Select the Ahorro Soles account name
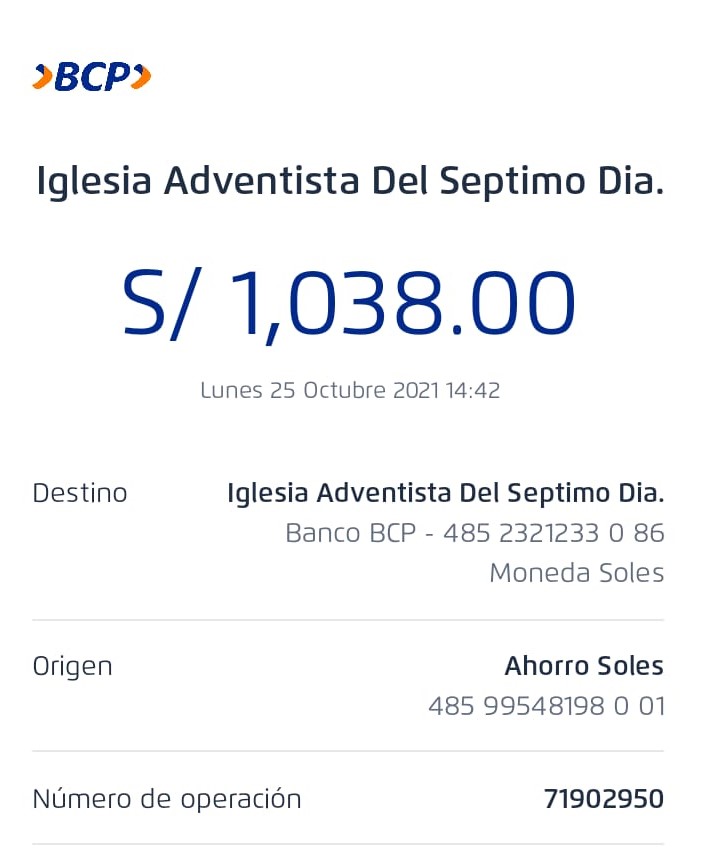Screen dimensions: 710x856 click(x=584, y=666)
